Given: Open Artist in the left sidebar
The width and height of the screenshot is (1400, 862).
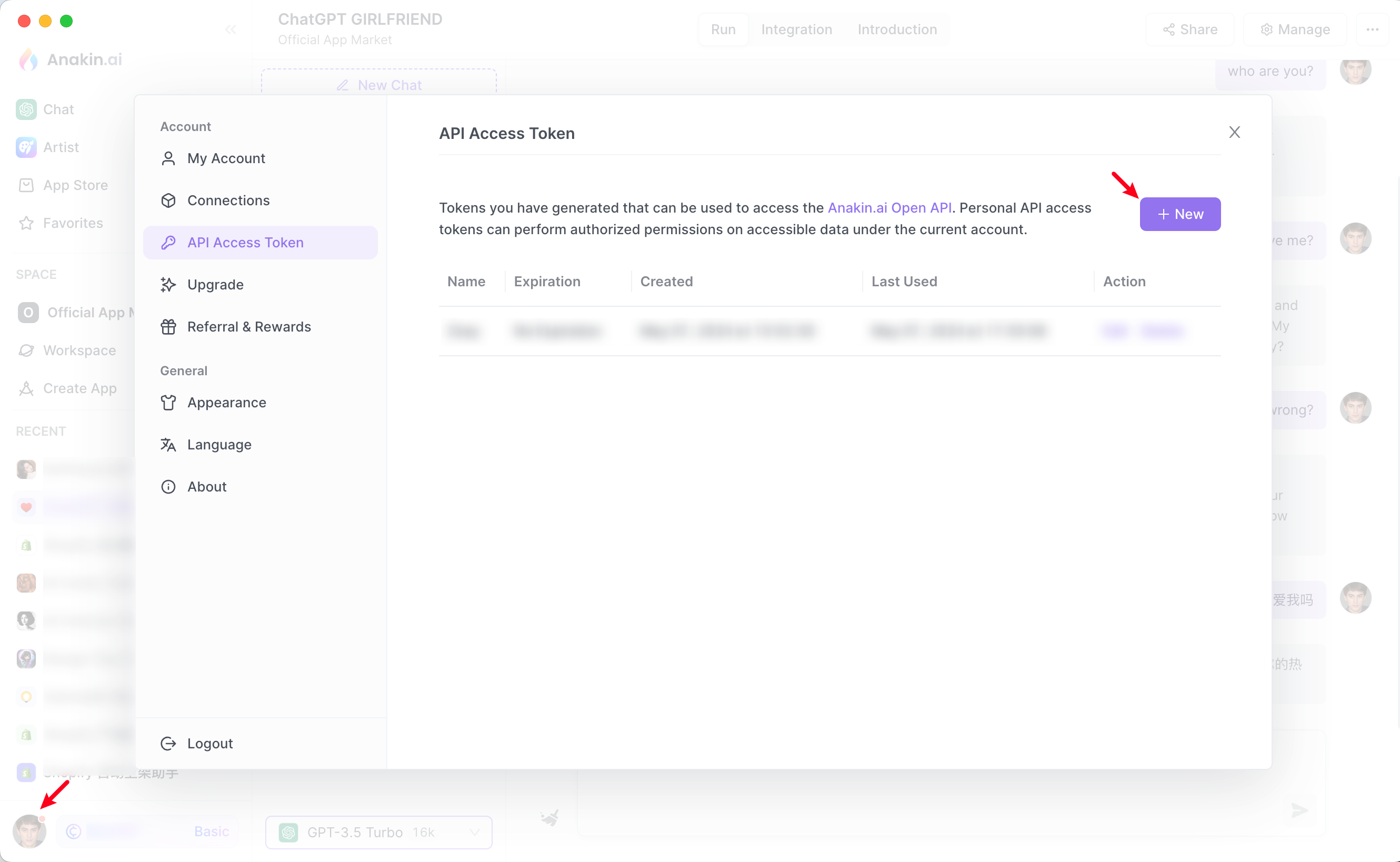Looking at the screenshot, I should (48, 148).
